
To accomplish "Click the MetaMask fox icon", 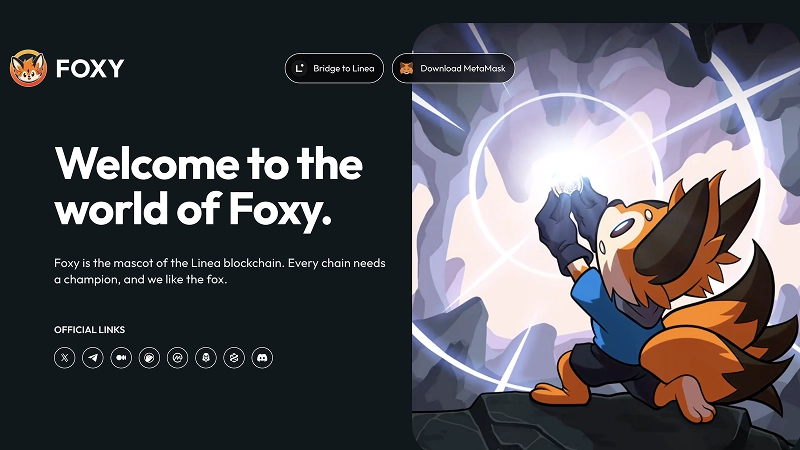I will pyautogui.click(x=406, y=68).
